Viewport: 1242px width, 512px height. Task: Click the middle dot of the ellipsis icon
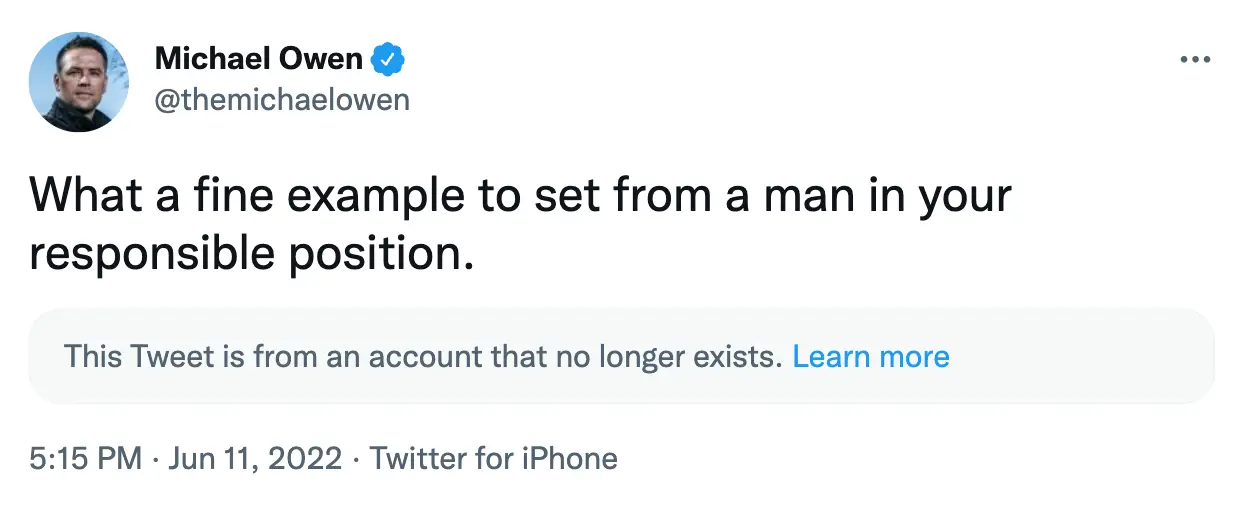click(x=1195, y=60)
